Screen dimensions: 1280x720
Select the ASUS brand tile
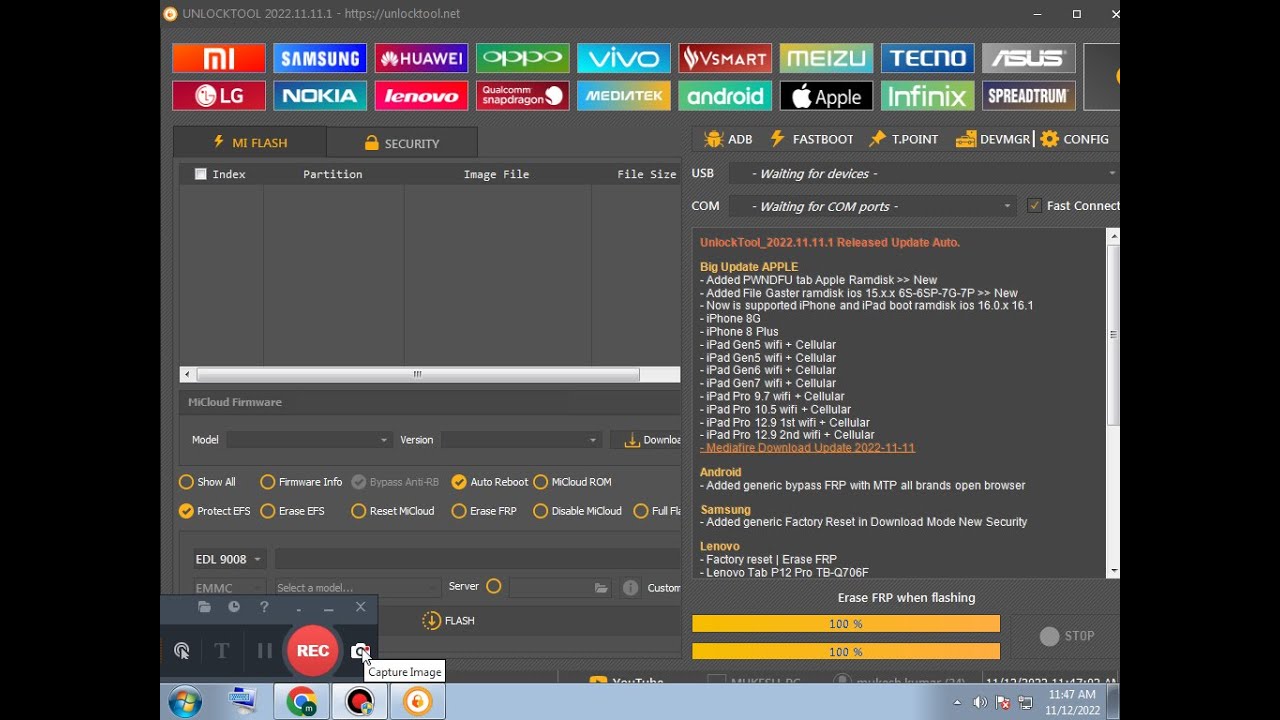pos(1028,58)
